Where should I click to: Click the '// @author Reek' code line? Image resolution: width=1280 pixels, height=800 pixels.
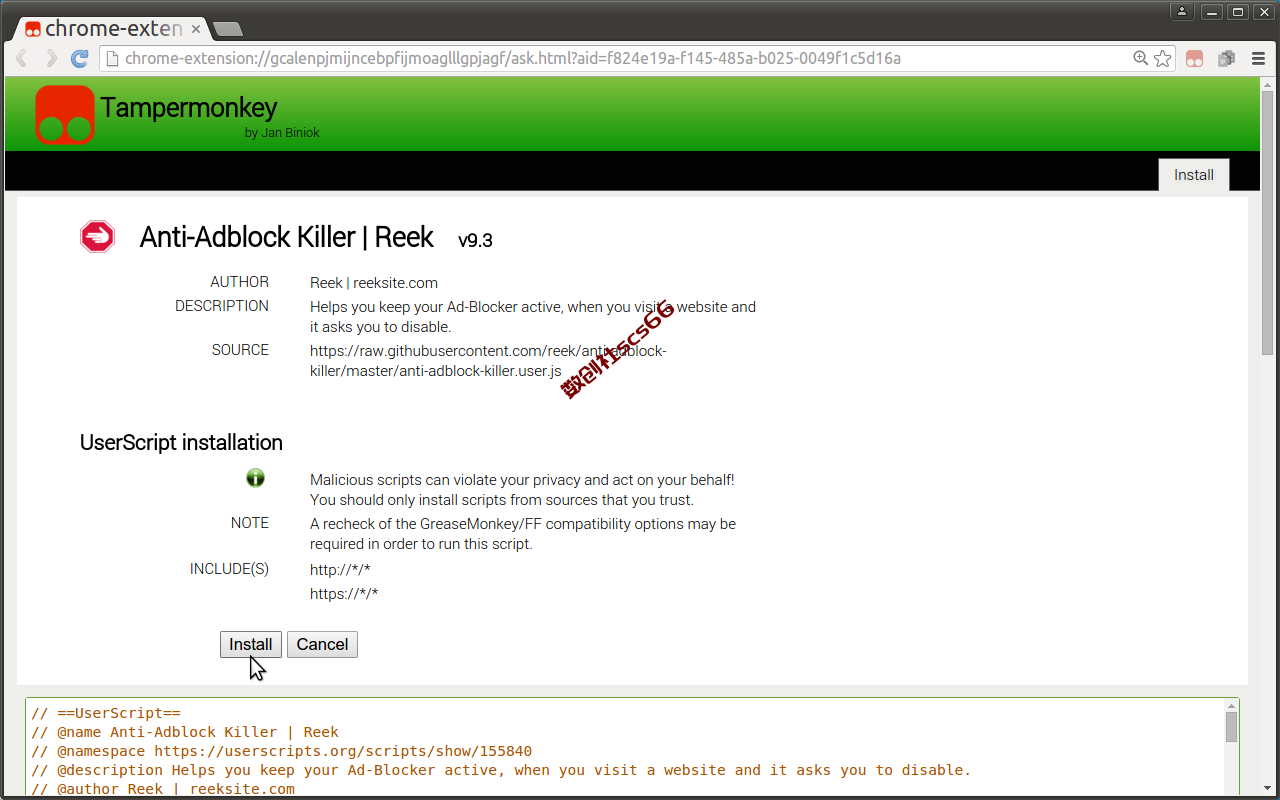(x=163, y=789)
